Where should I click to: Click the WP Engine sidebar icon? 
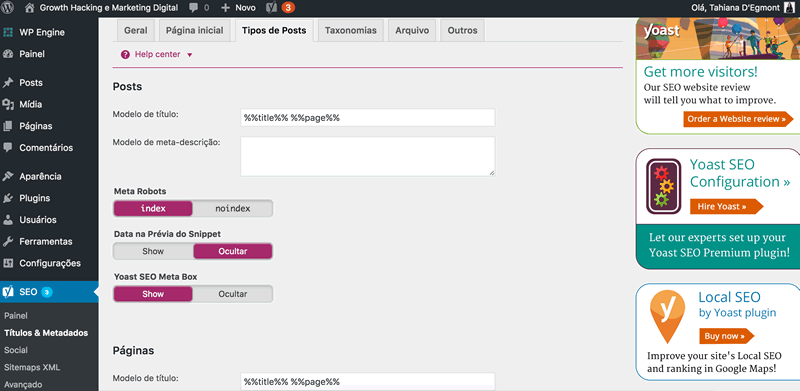click(8, 32)
